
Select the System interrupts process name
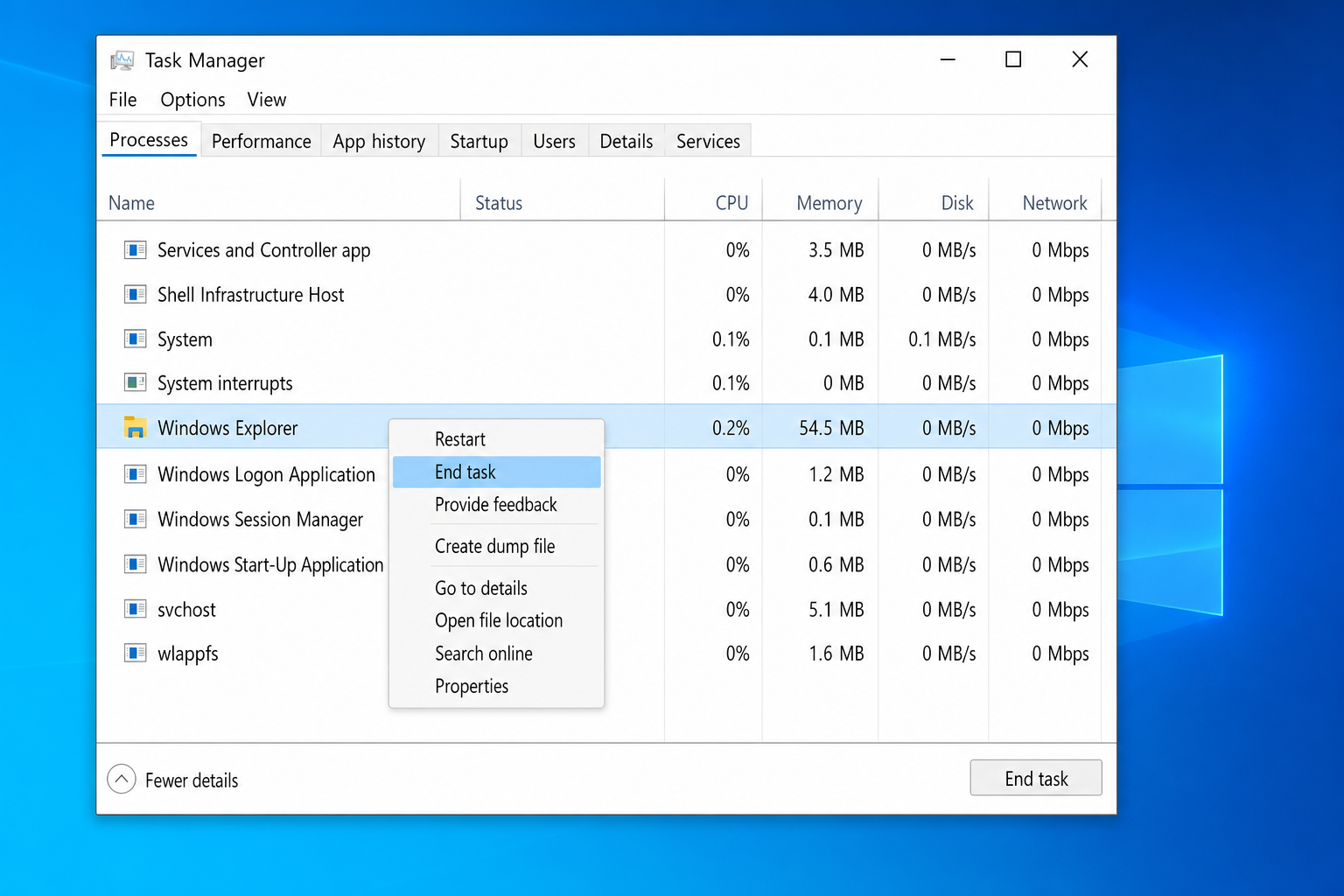225,383
